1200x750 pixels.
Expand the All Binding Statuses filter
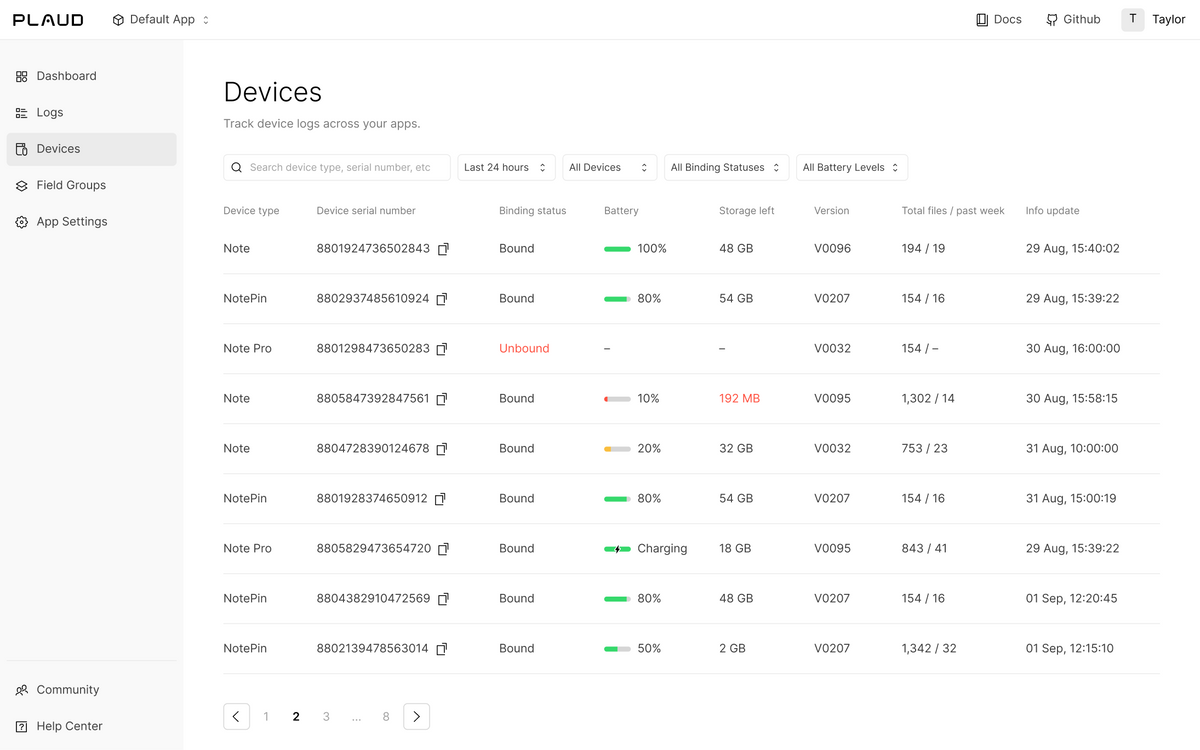726,167
